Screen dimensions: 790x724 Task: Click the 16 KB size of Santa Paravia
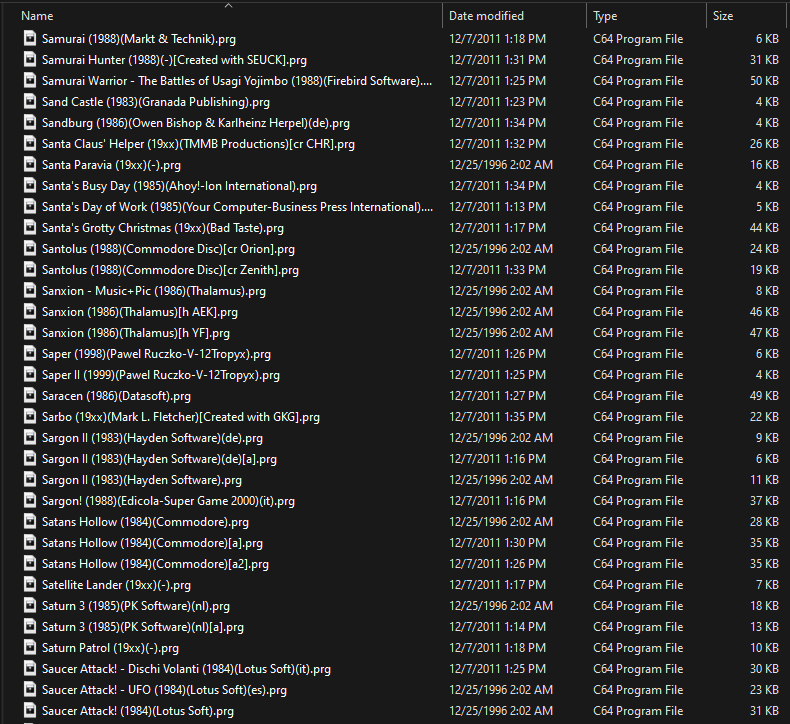point(764,165)
